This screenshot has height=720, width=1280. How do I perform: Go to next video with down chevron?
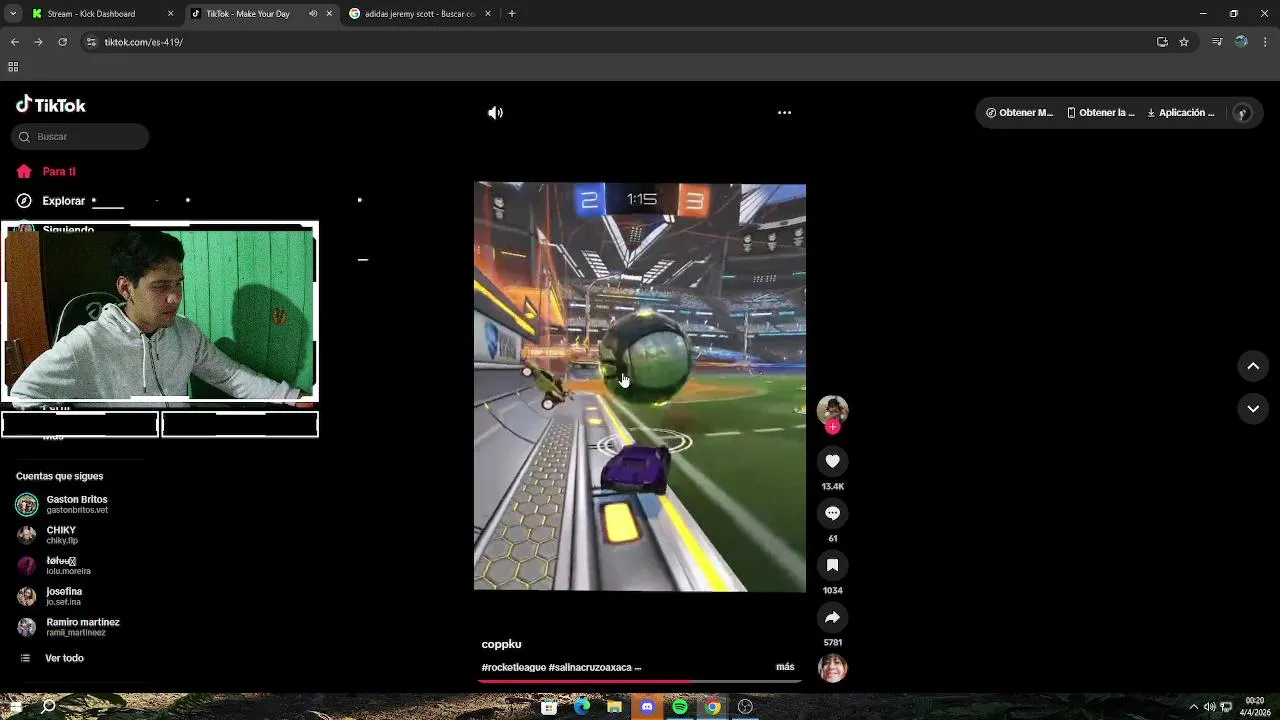coord(1253,409)
